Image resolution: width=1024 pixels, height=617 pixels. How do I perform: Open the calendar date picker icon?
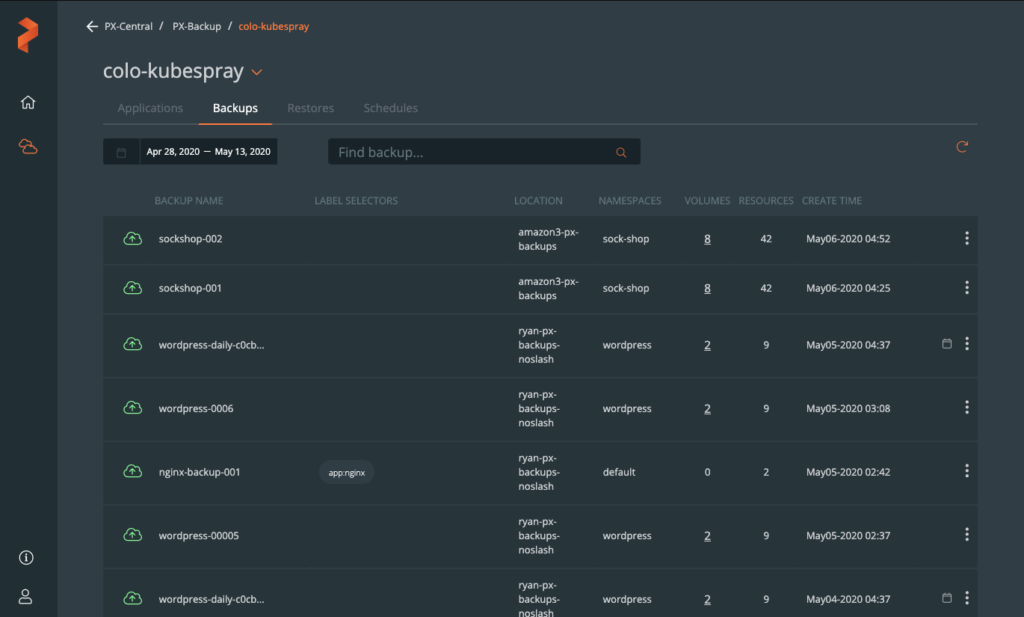pyautogui.click(x=121, y=152)
